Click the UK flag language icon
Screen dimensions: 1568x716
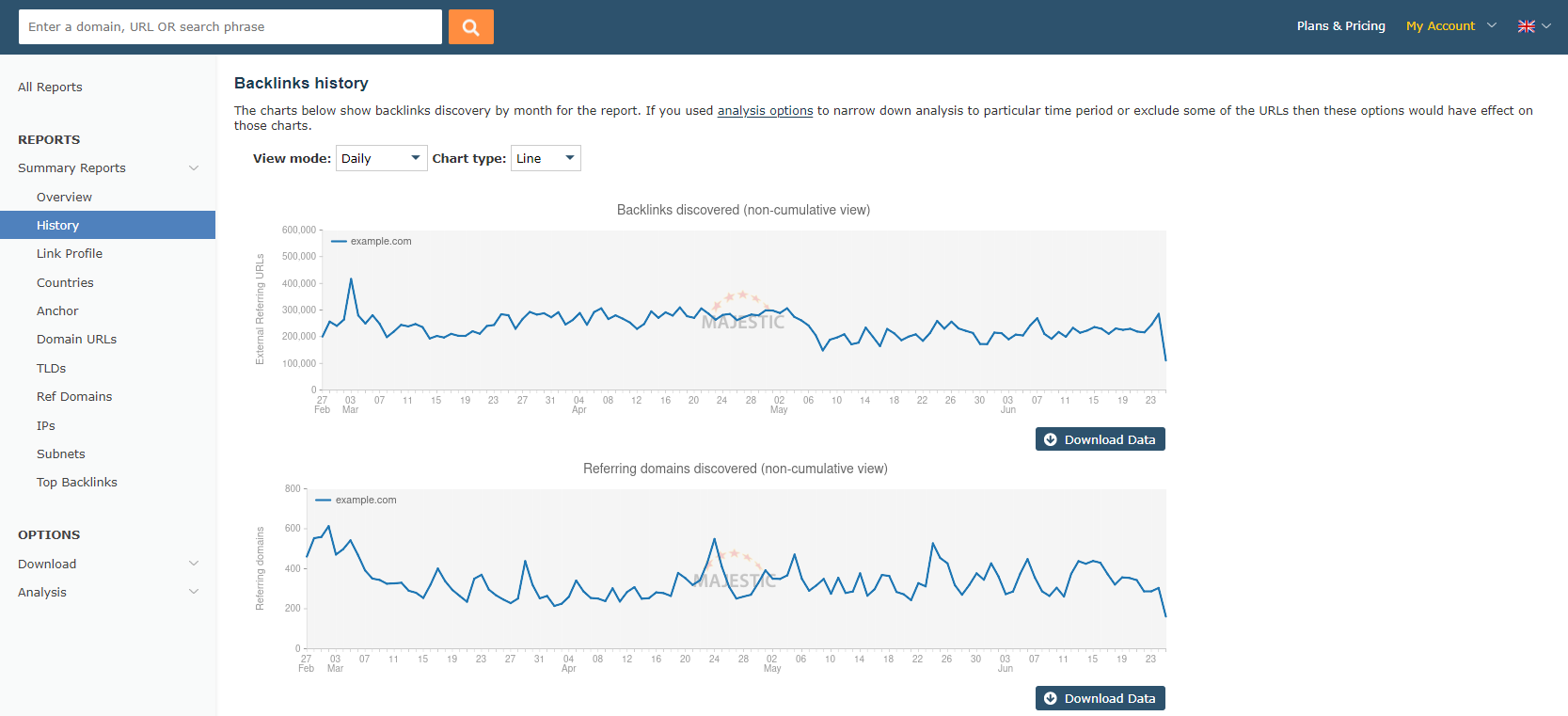(x=1526, y=26)
